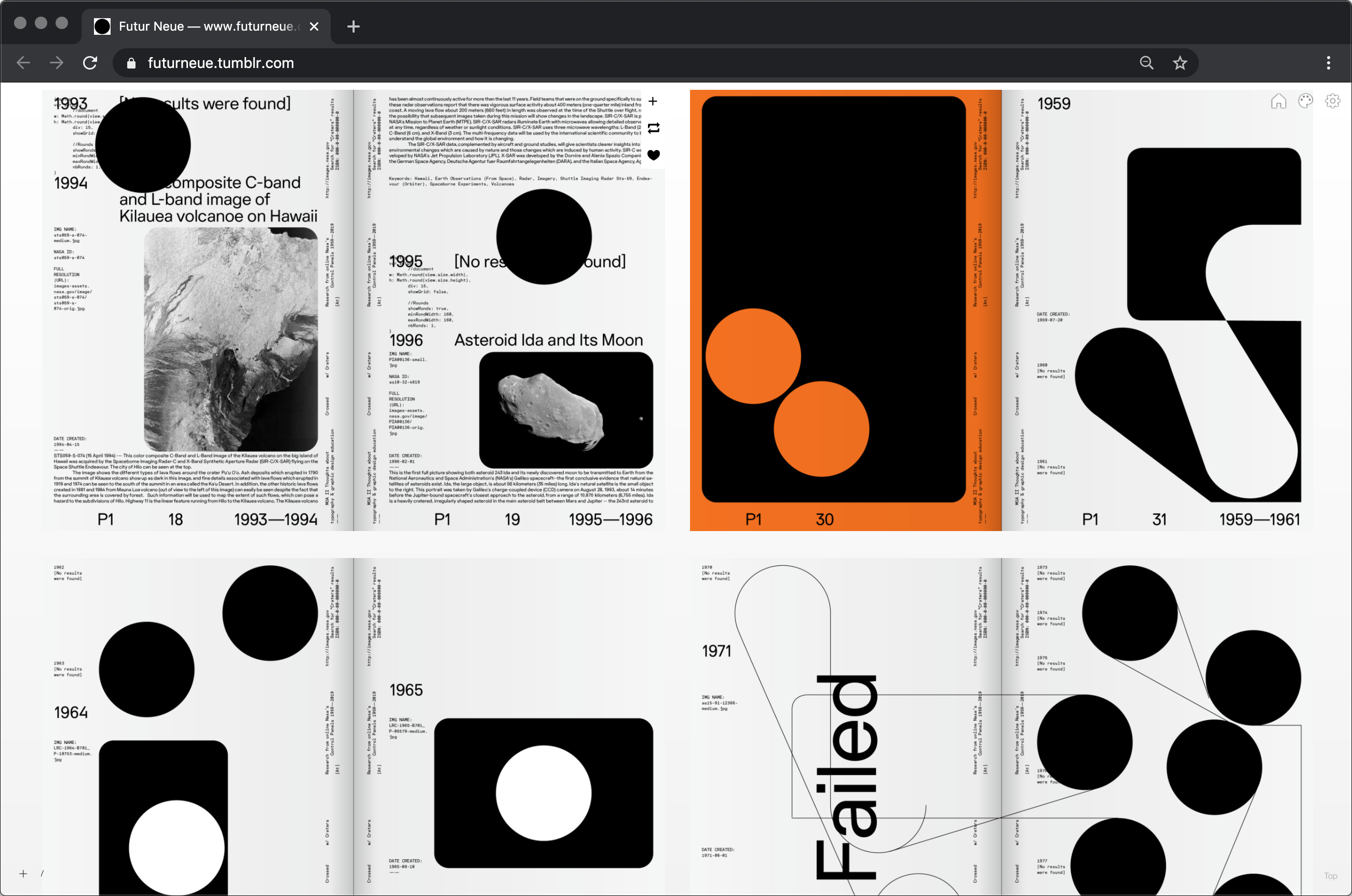Click the 'Asteroid Ida and Its Moon' heading

(x=549, y=340)
